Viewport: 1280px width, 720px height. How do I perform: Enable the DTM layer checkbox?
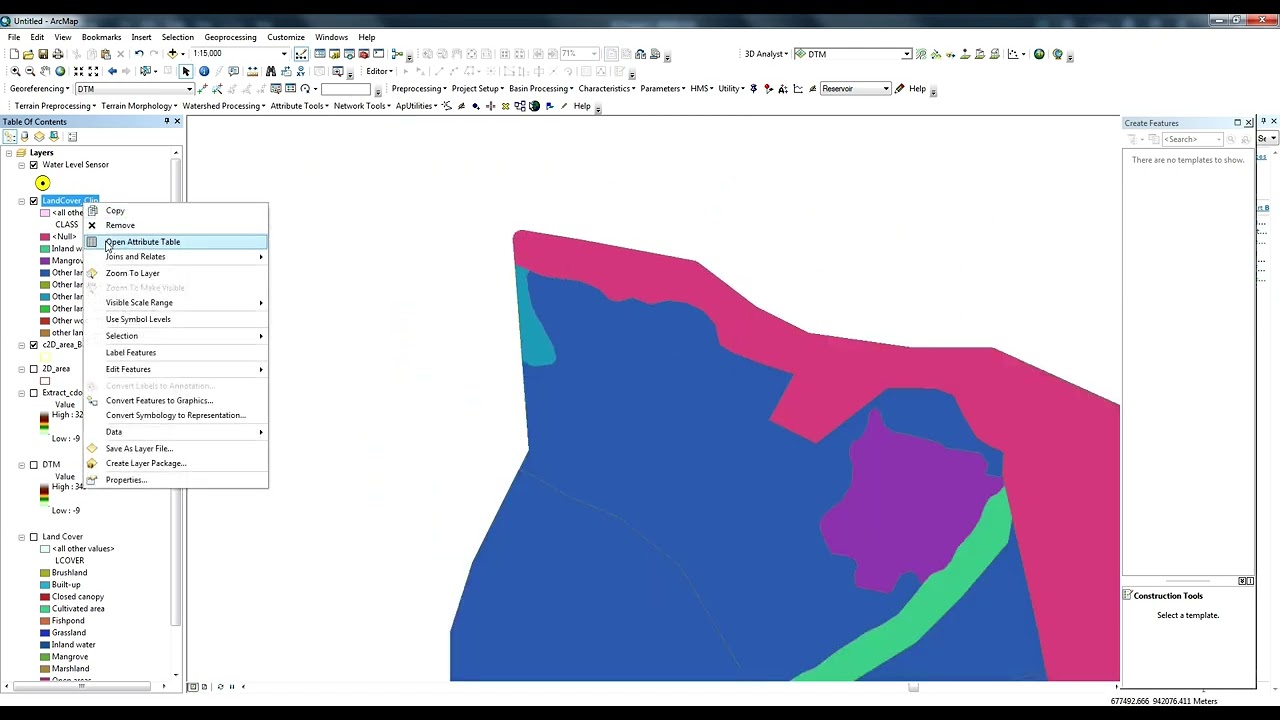pos(34,465)
